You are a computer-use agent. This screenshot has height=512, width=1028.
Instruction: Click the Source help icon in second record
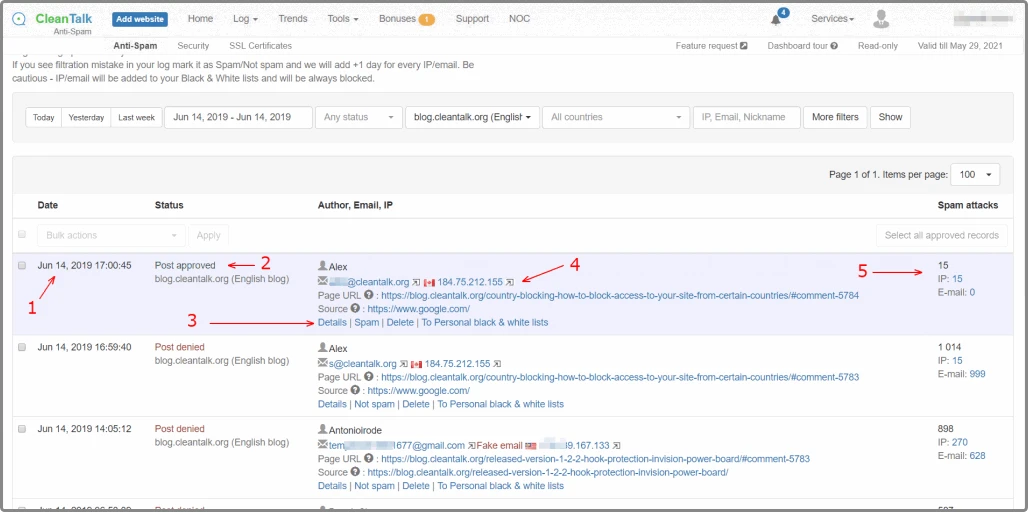coord(357,391)
